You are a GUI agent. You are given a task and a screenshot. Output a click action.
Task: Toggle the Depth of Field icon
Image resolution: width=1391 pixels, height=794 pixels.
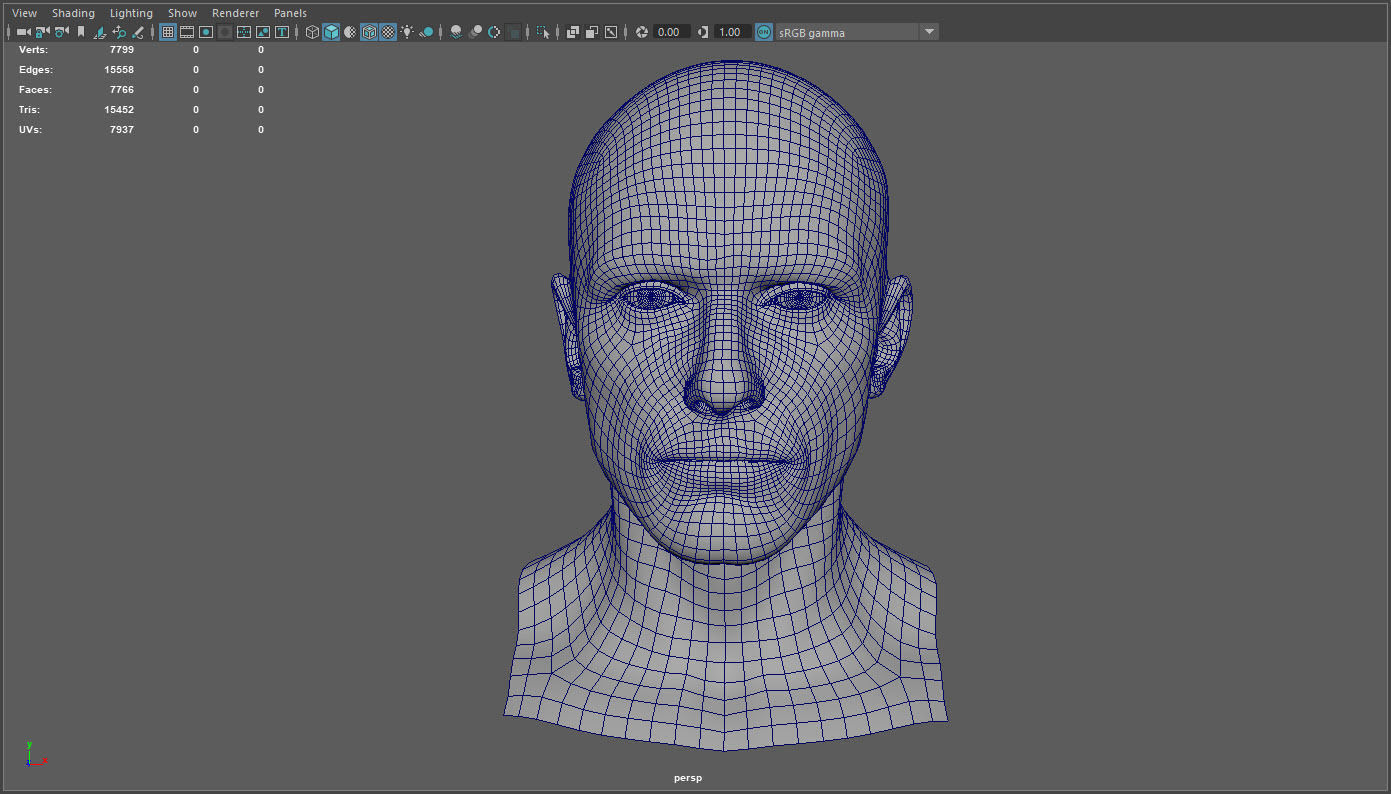pyautogui.click(x=513, y=32)
